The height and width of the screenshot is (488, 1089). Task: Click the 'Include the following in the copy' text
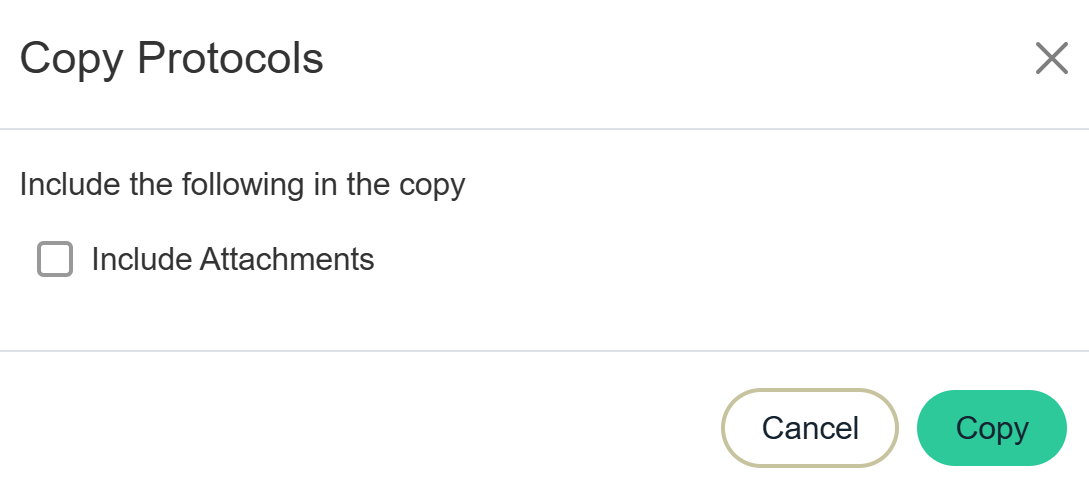point(242,185)
